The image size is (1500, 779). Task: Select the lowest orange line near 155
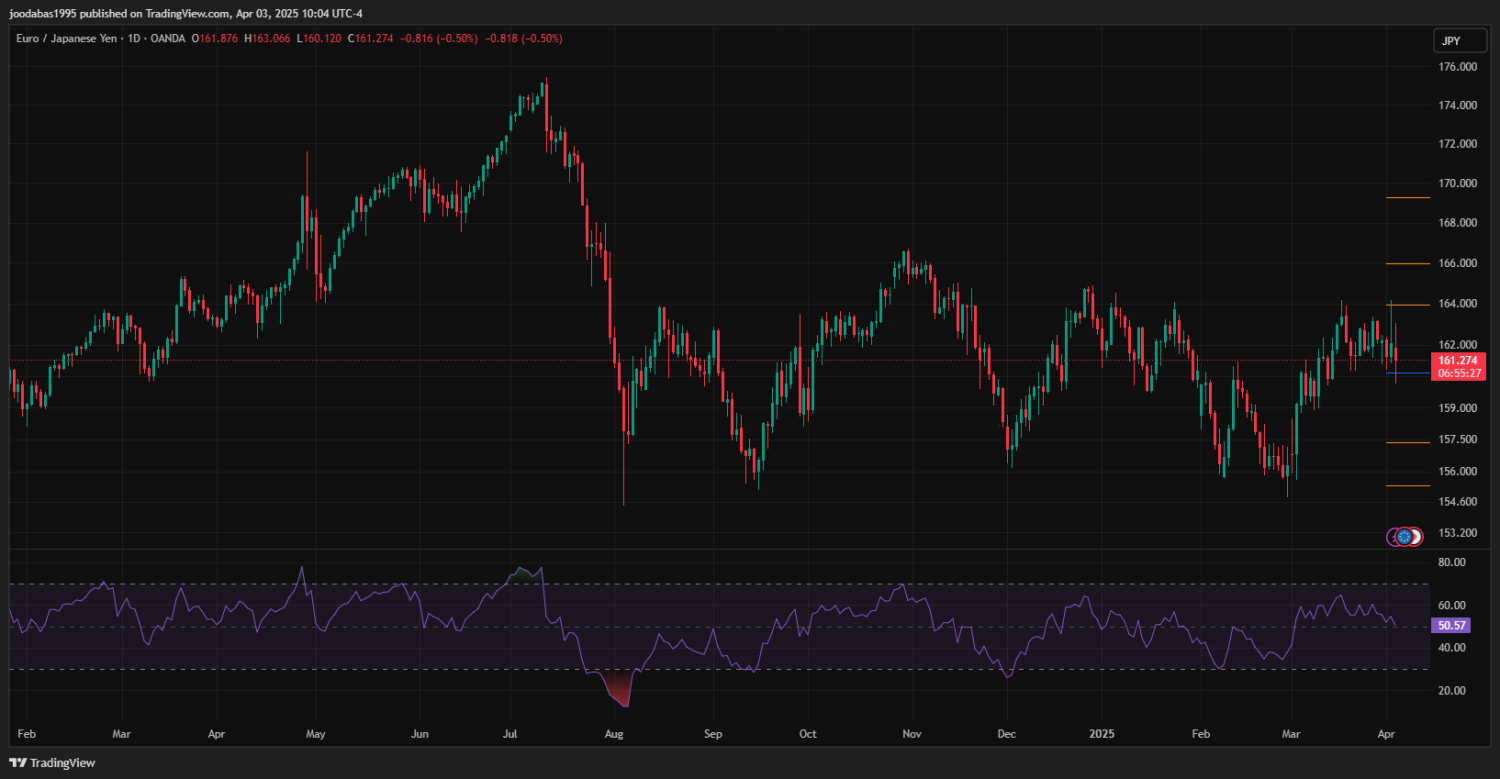point(1407,486)
